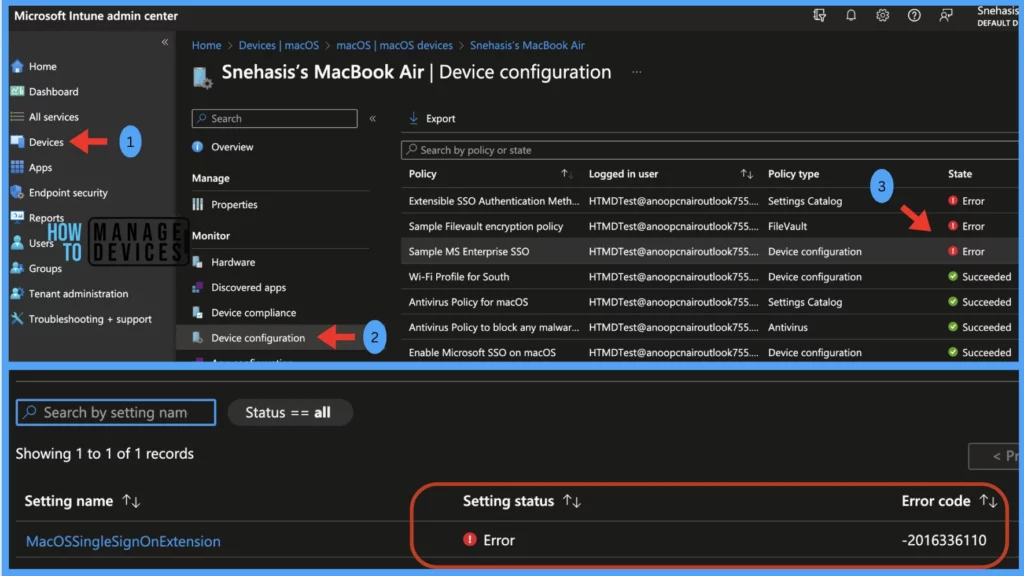The width and height of the screenshot is (1024, 576).
Task: Collapse the device menu panel
Action: pos(373,118)
